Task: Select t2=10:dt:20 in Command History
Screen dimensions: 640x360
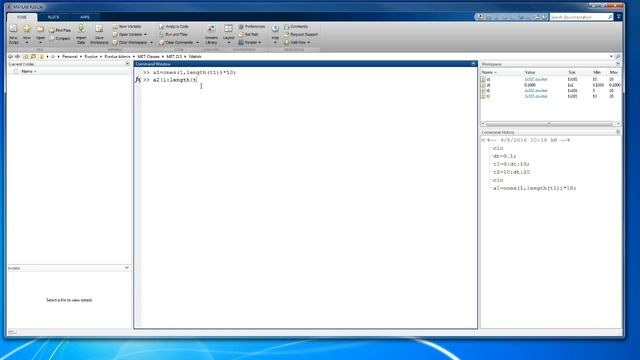Action: 511,172
